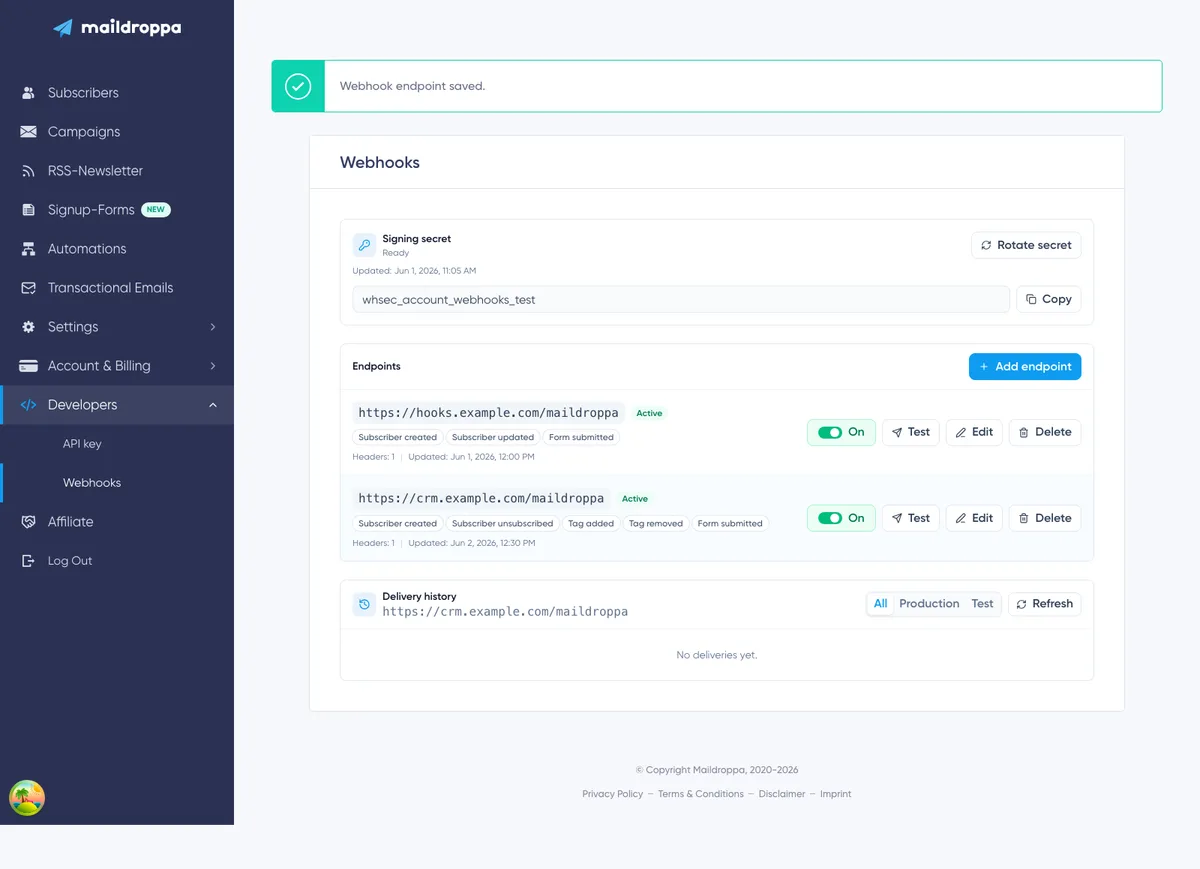The width and height of the screenshot is (1200, 869).
Task: Click the Subscriber unsubscribed event tag
Action: pyautogui.click(x=502, y=523)
